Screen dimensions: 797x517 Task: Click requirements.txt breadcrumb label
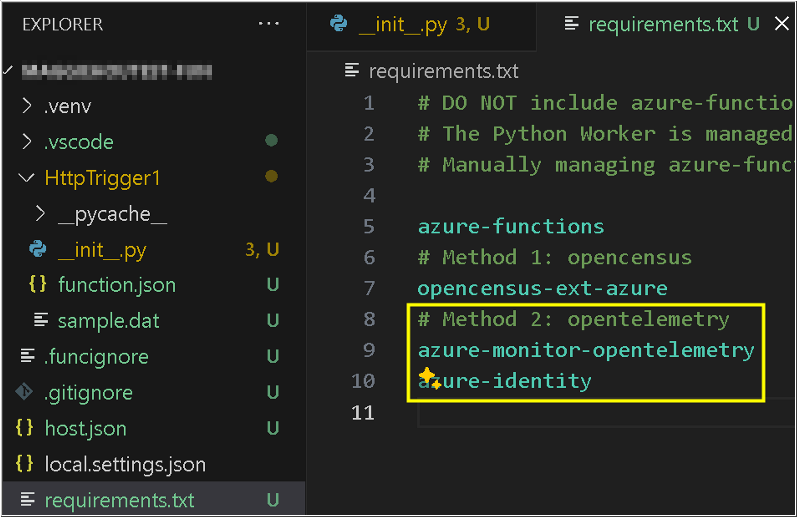(x=444, y=71)
